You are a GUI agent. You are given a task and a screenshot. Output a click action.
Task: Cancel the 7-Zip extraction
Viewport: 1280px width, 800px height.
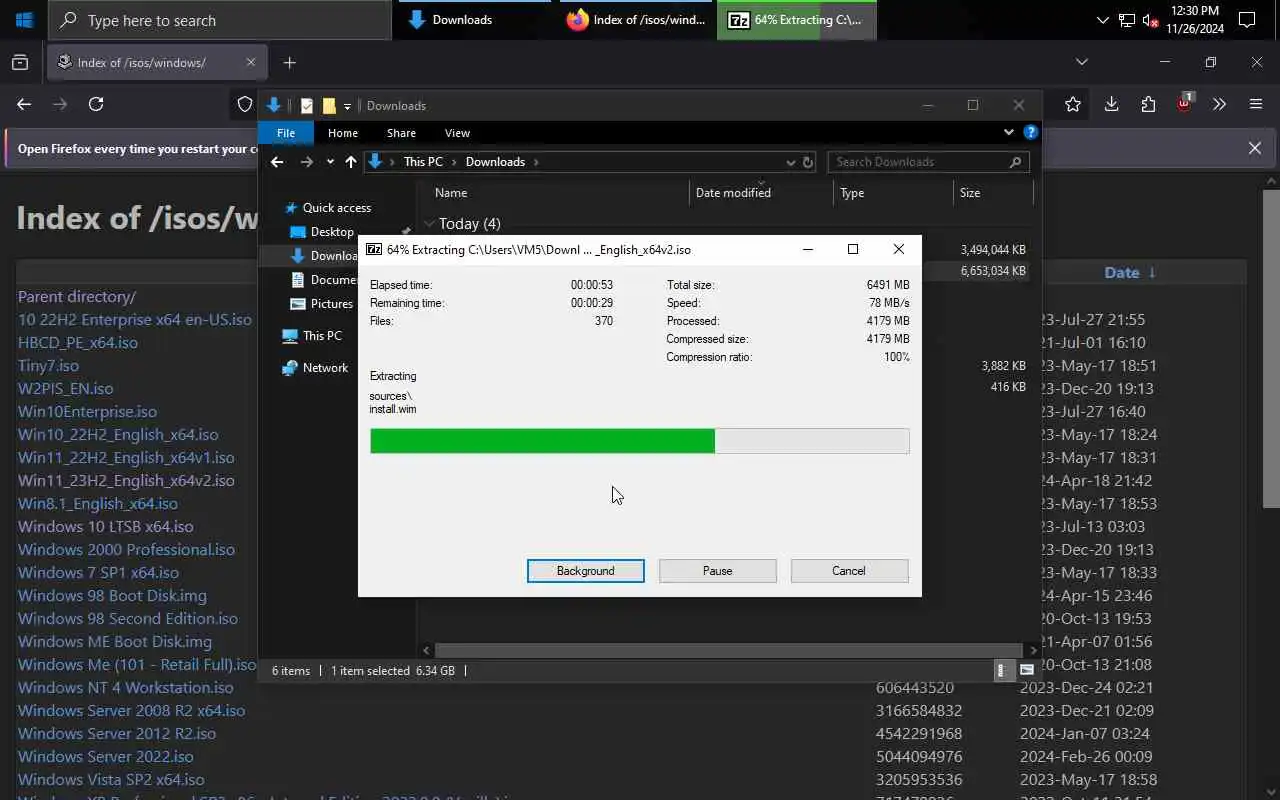coord(849,571)
